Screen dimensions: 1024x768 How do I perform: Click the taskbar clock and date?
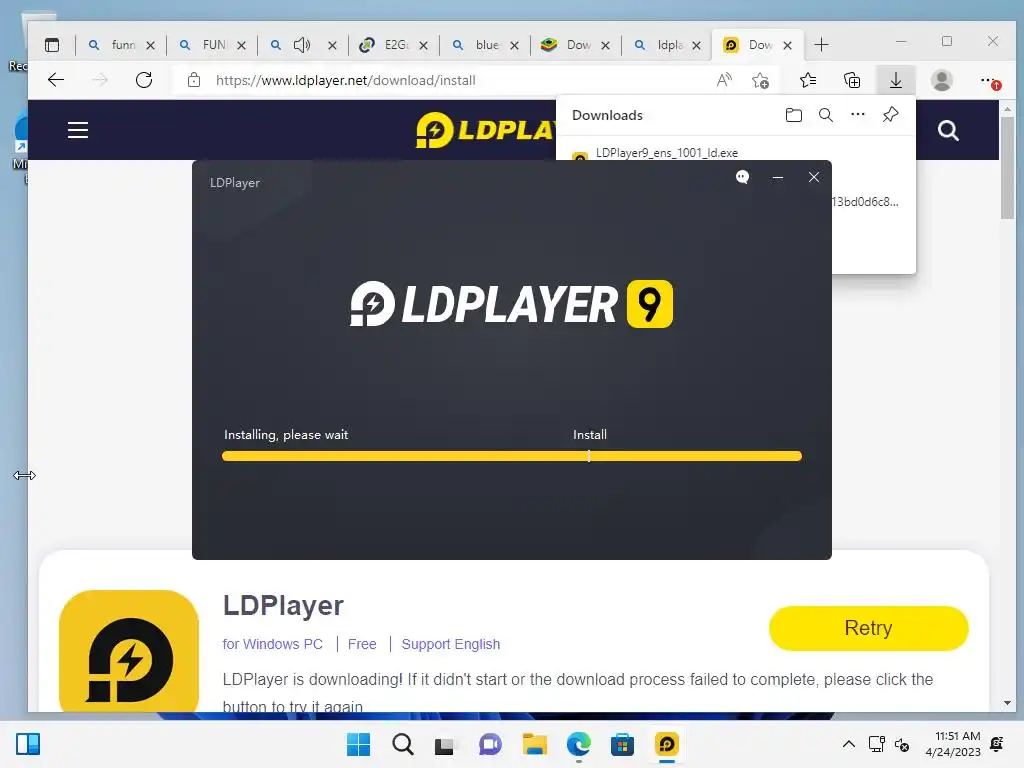(x=953, y=744)
